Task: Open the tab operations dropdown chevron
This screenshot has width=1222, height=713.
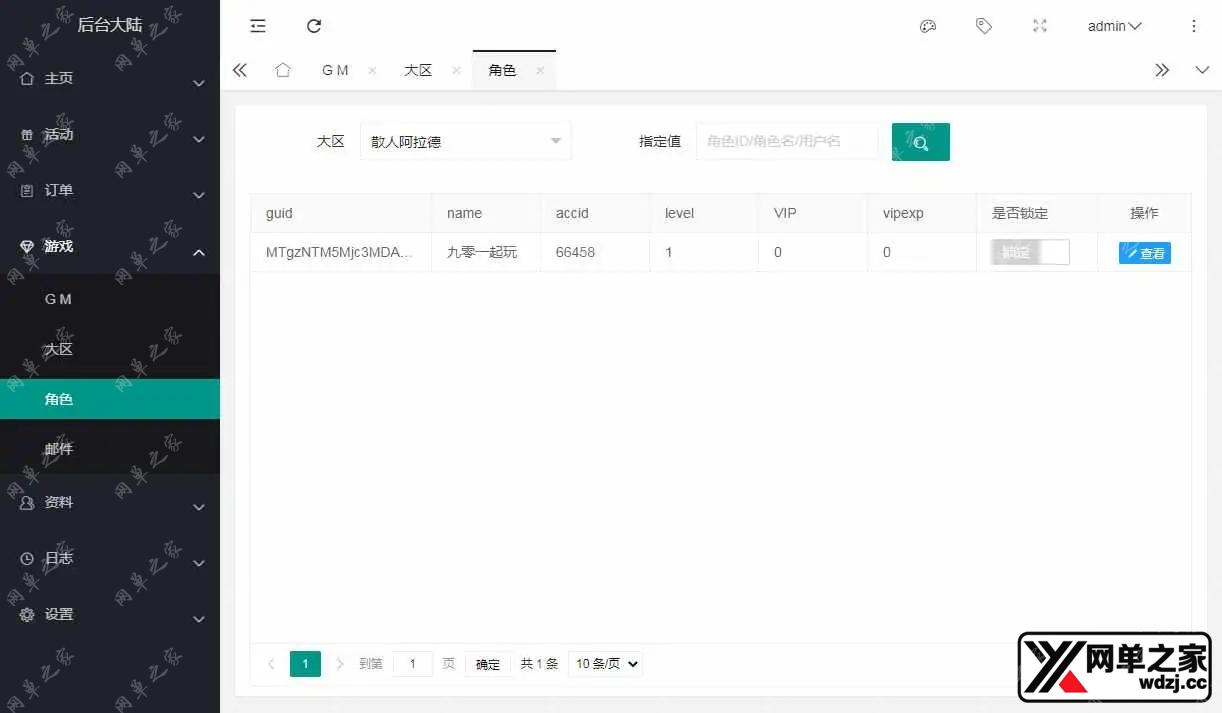Action: pyautogui.click(x=1202, y=70)
